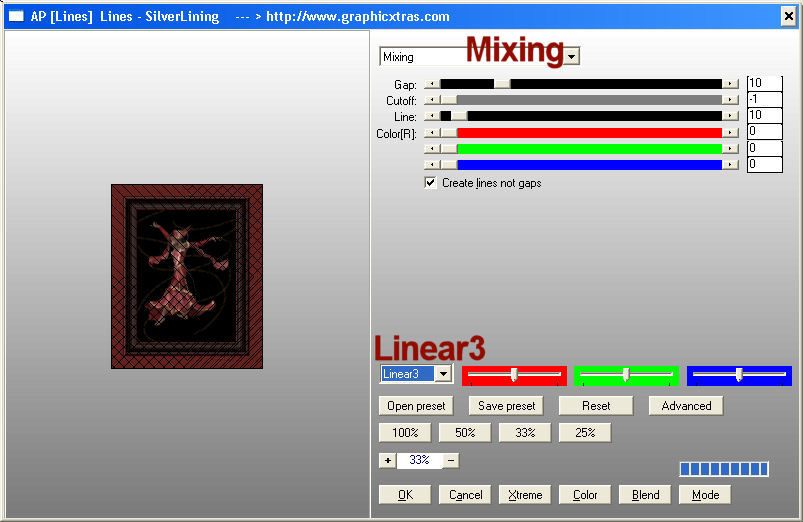Set preview zoom to 25%
Viewport: 803px width, 522px height.
point(585,433)
